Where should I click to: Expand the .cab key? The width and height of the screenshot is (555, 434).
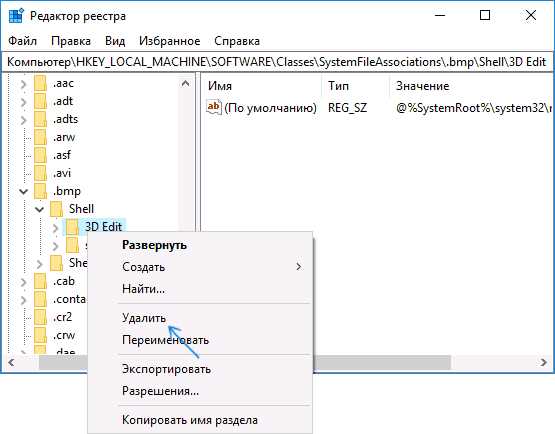(x=23, y=282)
